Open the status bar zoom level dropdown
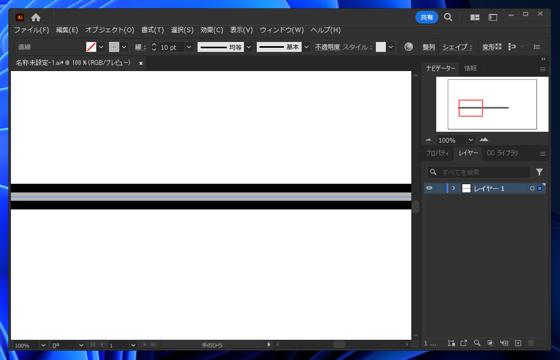560x360 pixels. tap(43, 345)
